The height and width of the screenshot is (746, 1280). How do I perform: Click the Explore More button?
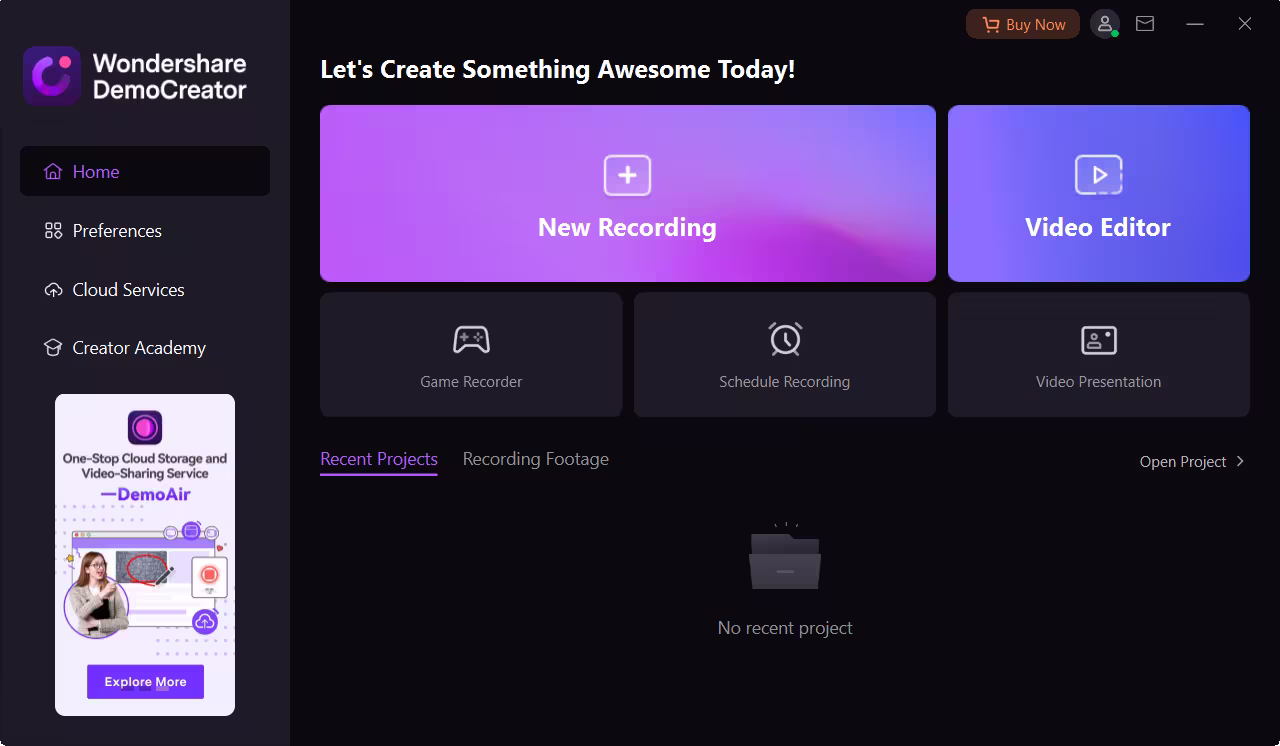pyautogui.click(x=145, y=682)
